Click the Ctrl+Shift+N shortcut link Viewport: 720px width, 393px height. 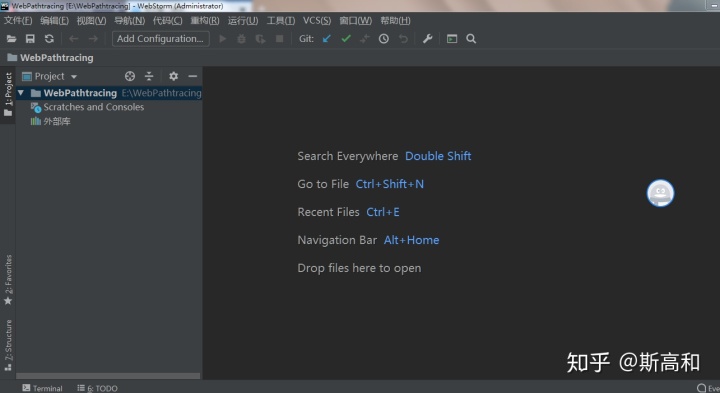pos(390,184)
